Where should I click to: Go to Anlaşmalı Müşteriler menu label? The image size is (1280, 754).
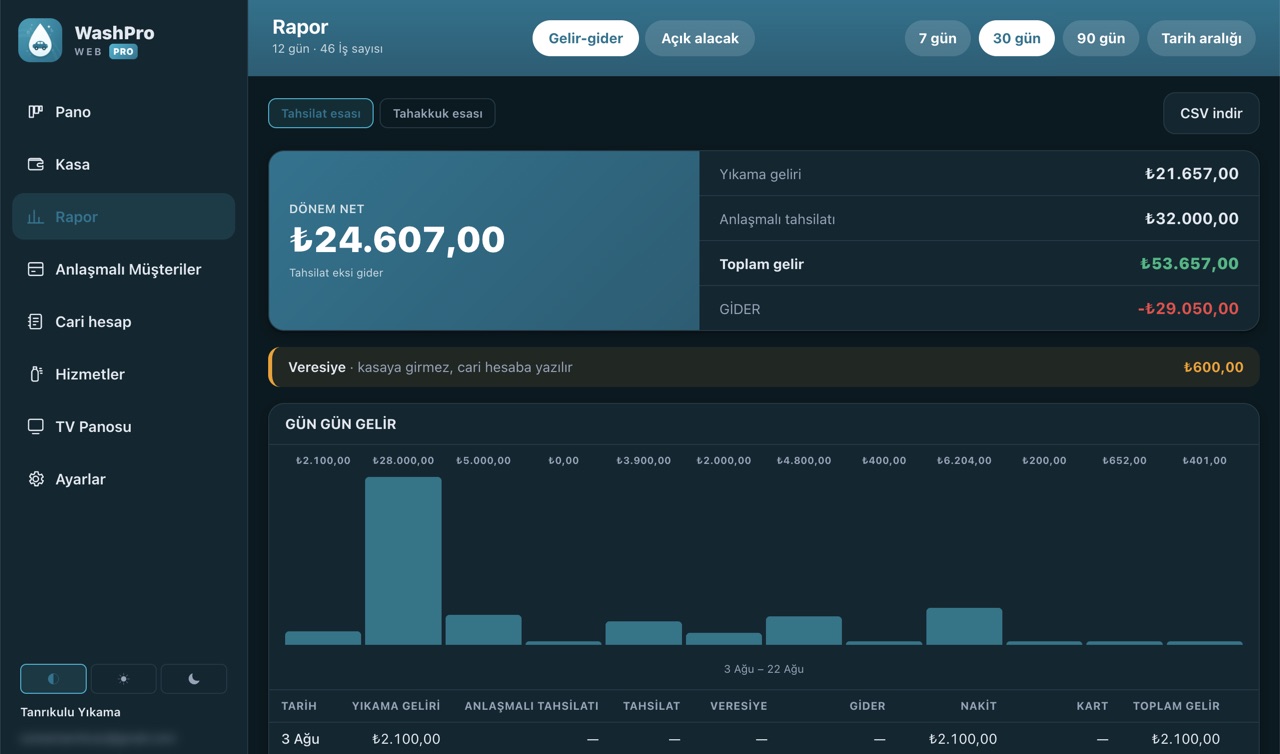coord(128,269)
